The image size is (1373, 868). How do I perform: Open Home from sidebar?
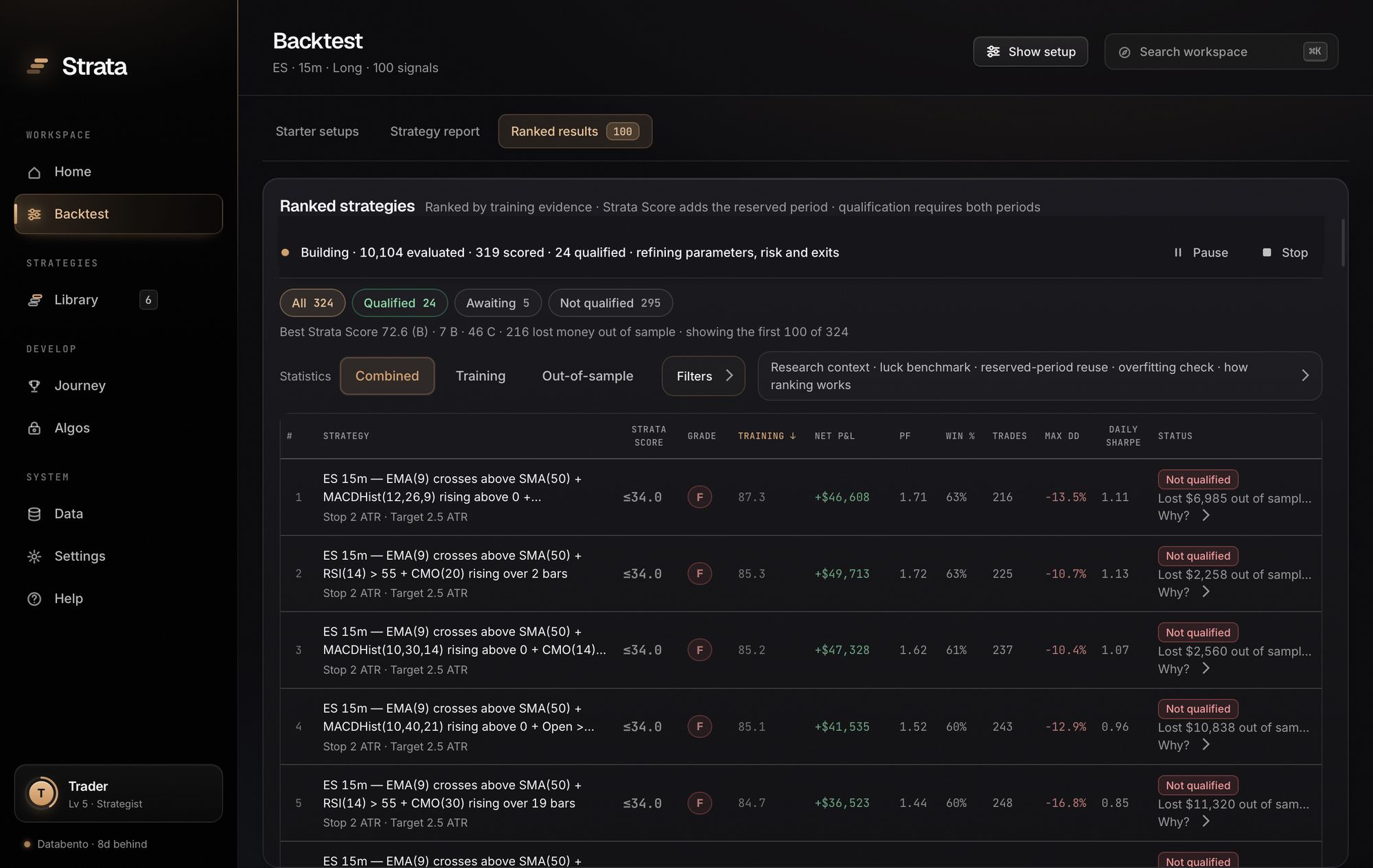point(118,172)
